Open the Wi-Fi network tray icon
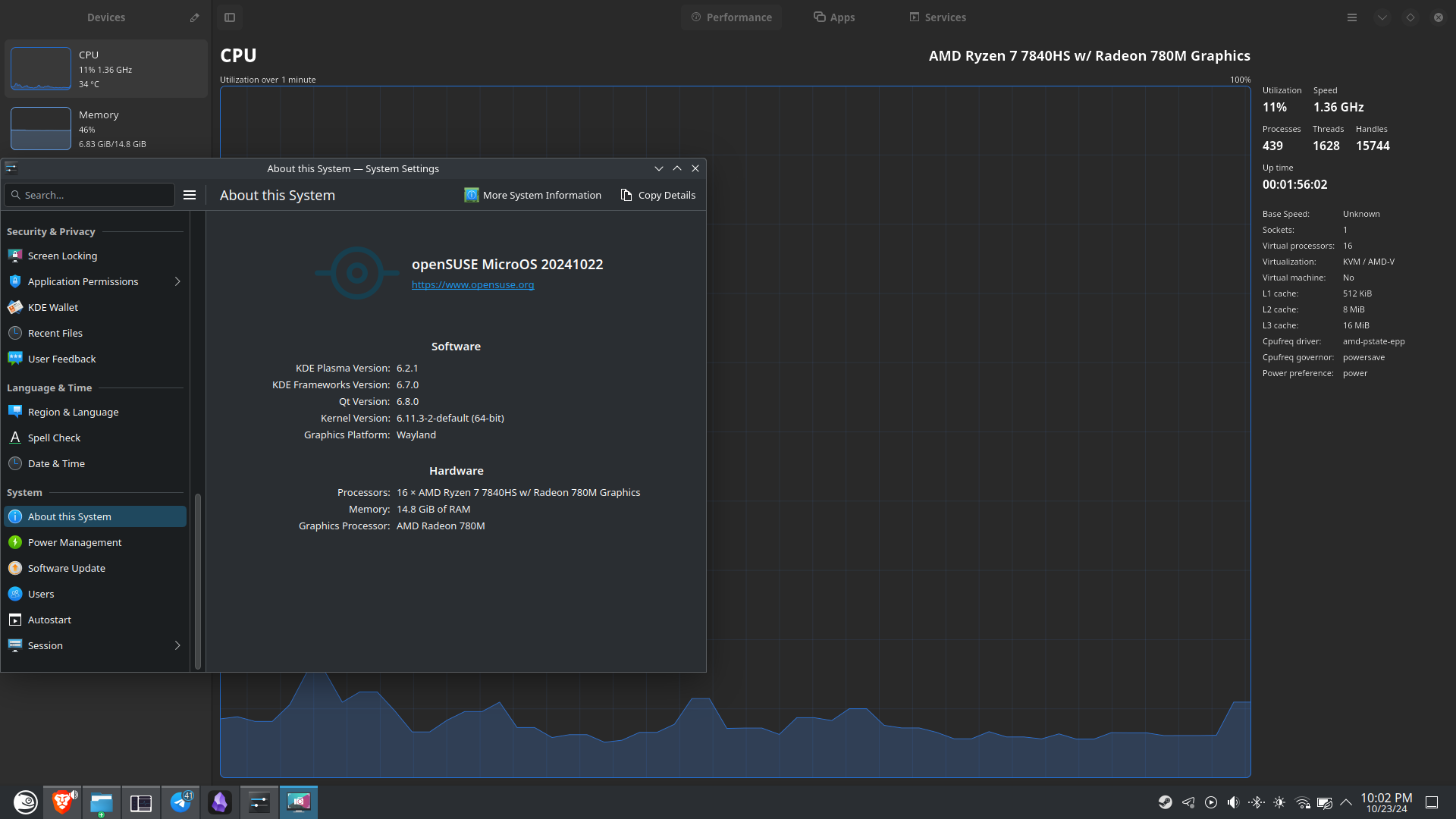 [x=1302, y=802]
